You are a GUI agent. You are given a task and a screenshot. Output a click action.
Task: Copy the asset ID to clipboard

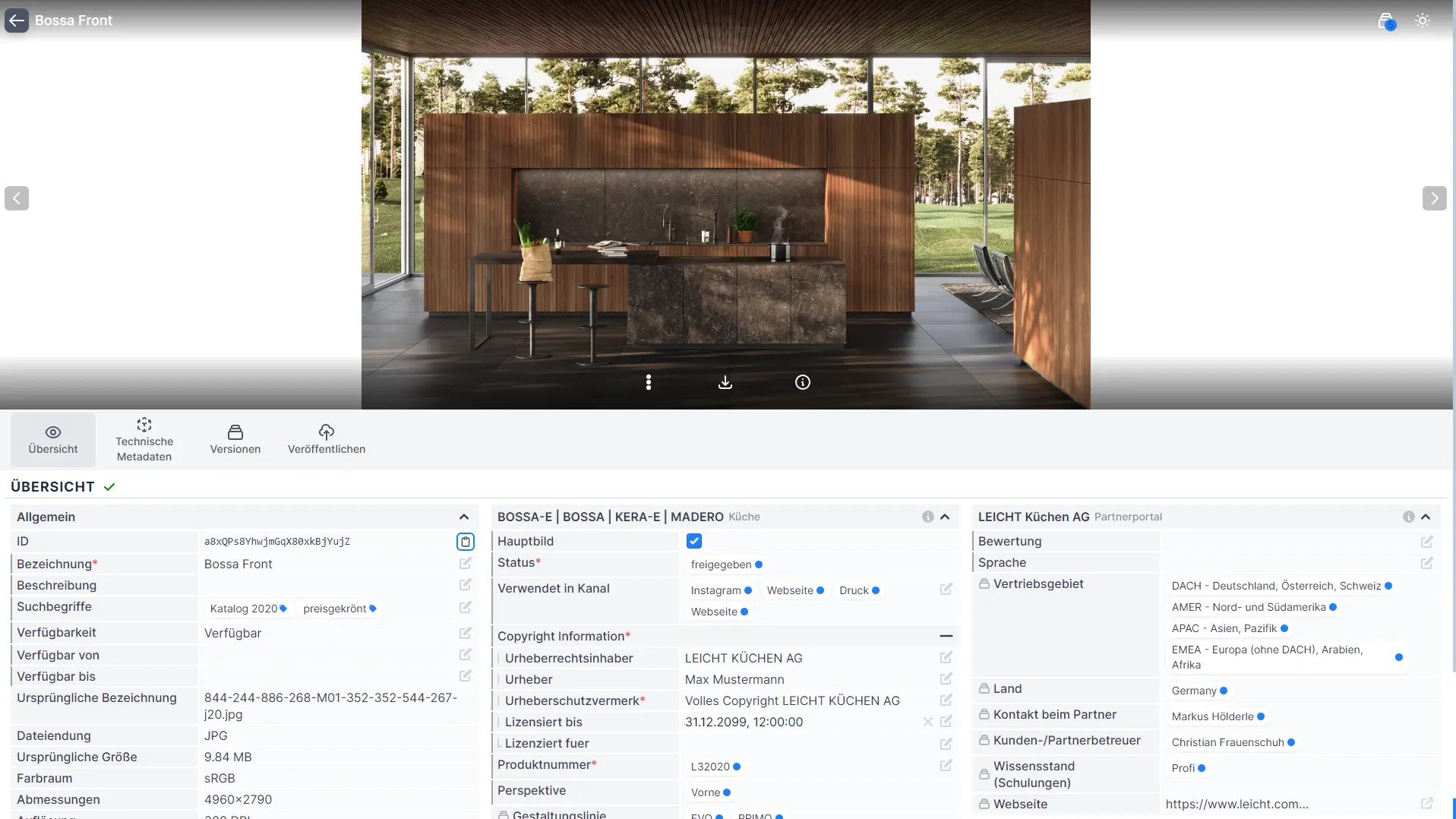point(465,541)
